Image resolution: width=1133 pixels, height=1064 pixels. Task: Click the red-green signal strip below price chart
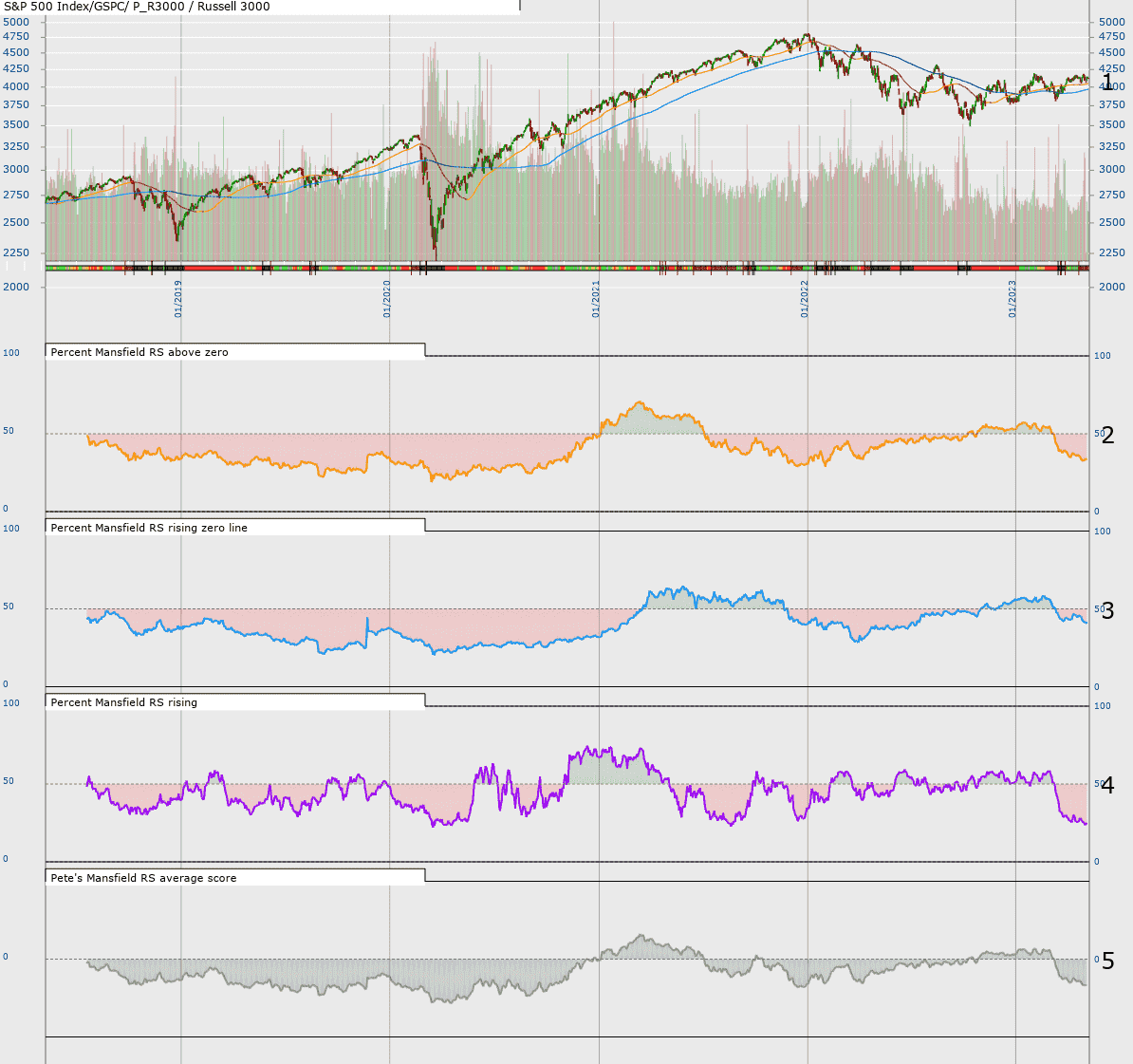(x=567, y=269)
